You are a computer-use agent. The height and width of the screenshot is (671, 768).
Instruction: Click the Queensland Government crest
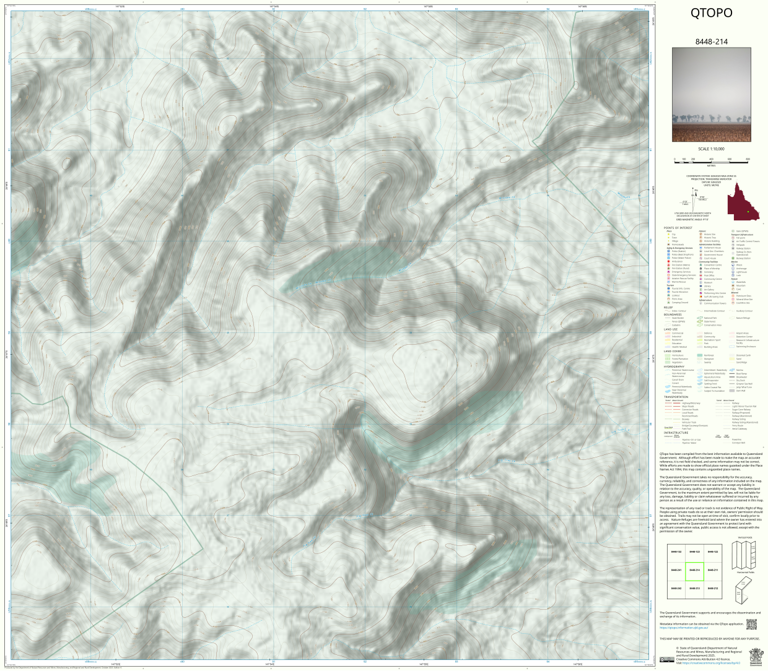click(x=756, y=655)
